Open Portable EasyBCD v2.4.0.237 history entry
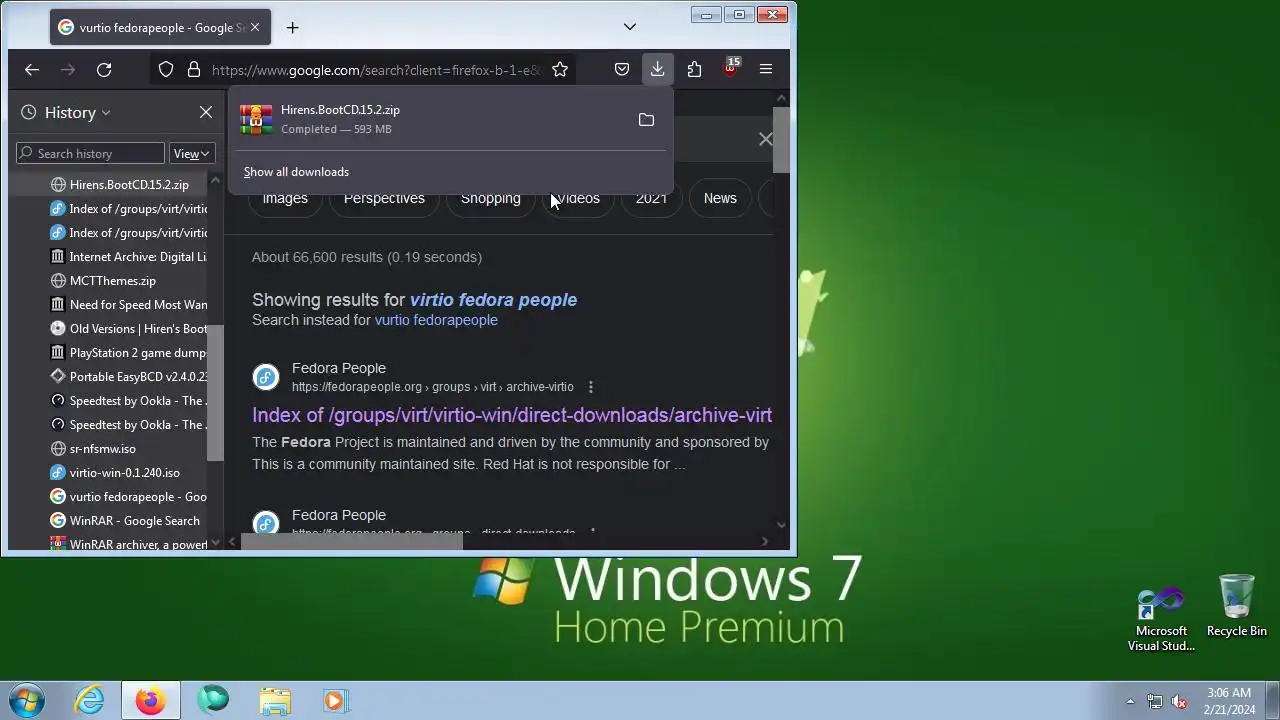 128,377
